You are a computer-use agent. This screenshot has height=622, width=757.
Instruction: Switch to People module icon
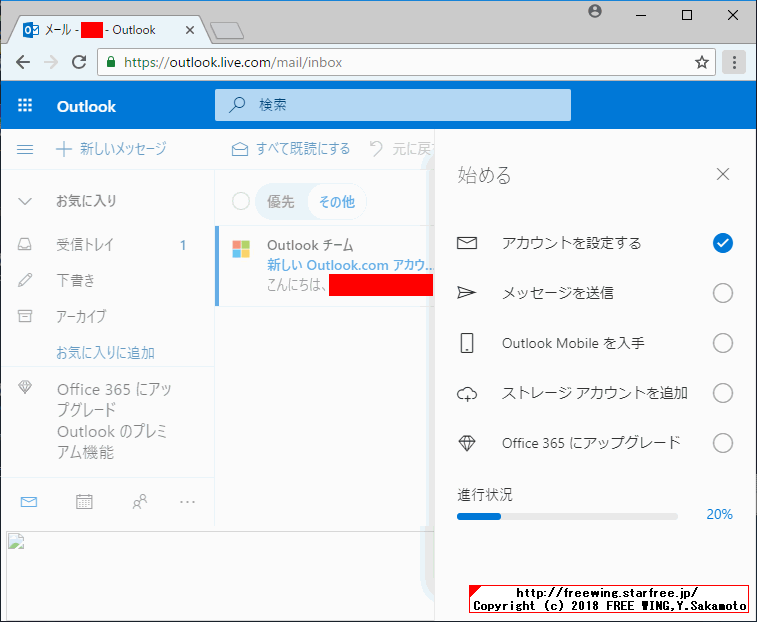pos(140,502)
